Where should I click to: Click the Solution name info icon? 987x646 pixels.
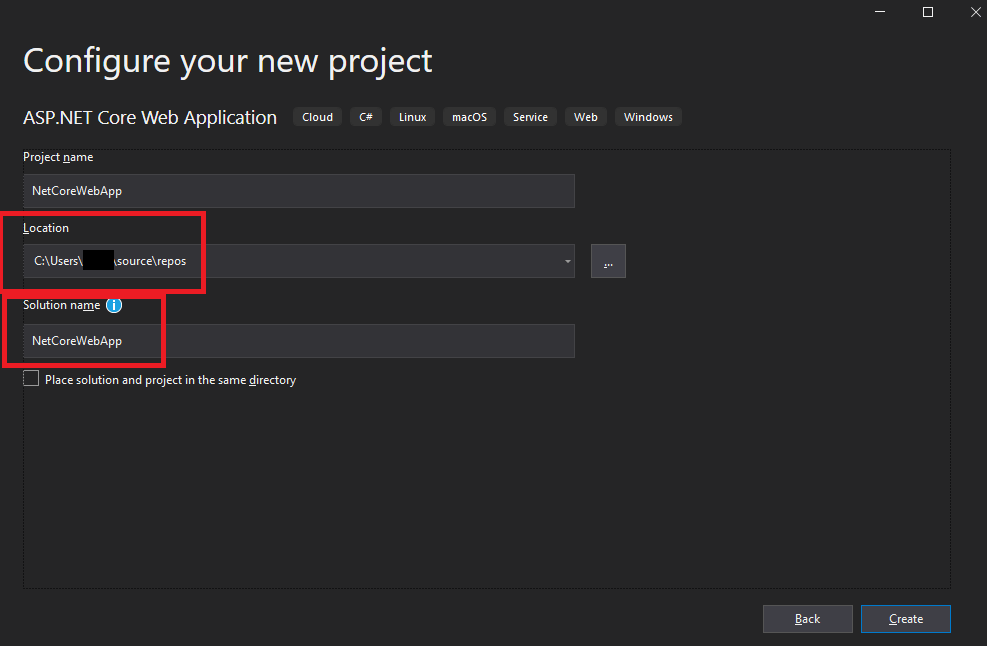(x=114, y=305)
